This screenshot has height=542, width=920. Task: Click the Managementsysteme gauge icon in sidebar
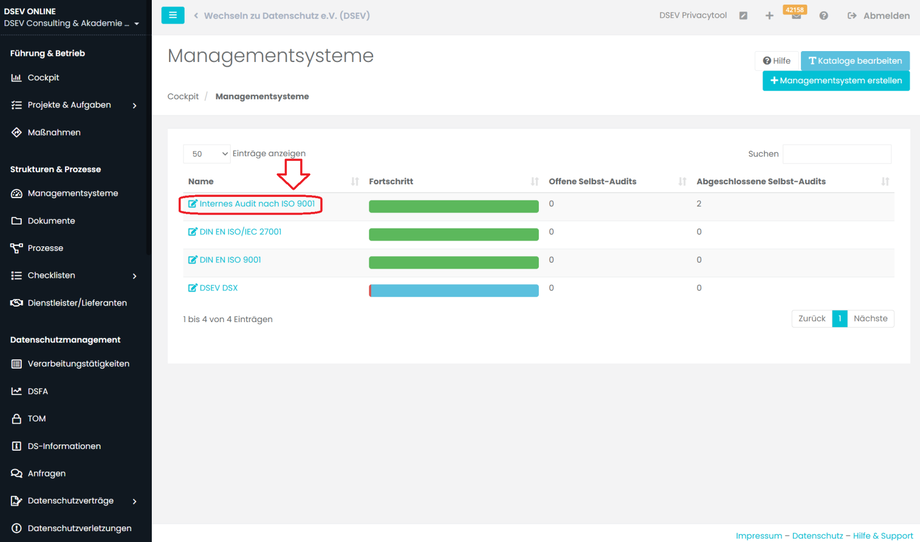pos(16,193)
